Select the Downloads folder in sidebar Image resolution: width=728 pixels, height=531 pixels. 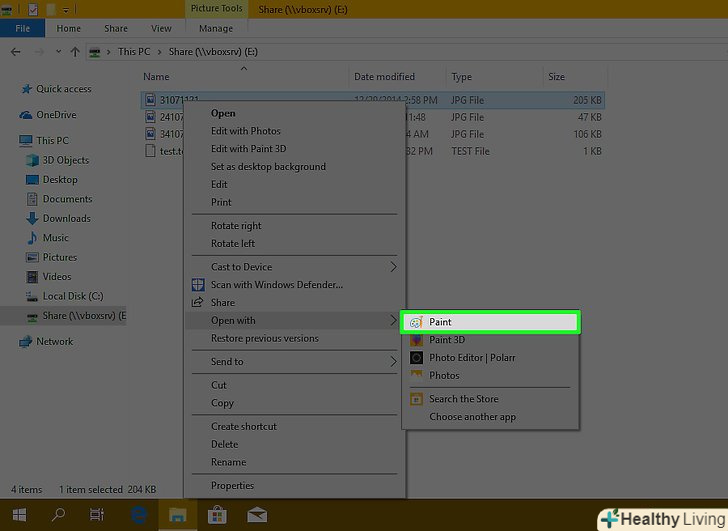(x=66, y=218)
